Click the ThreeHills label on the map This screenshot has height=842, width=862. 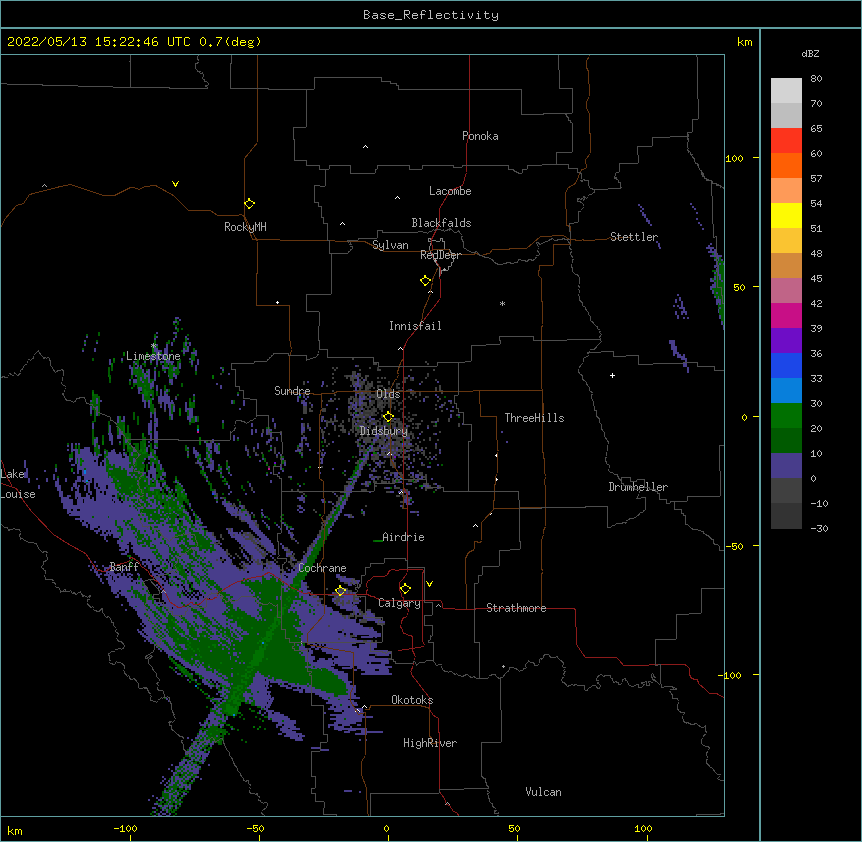[x=534, y=418]
